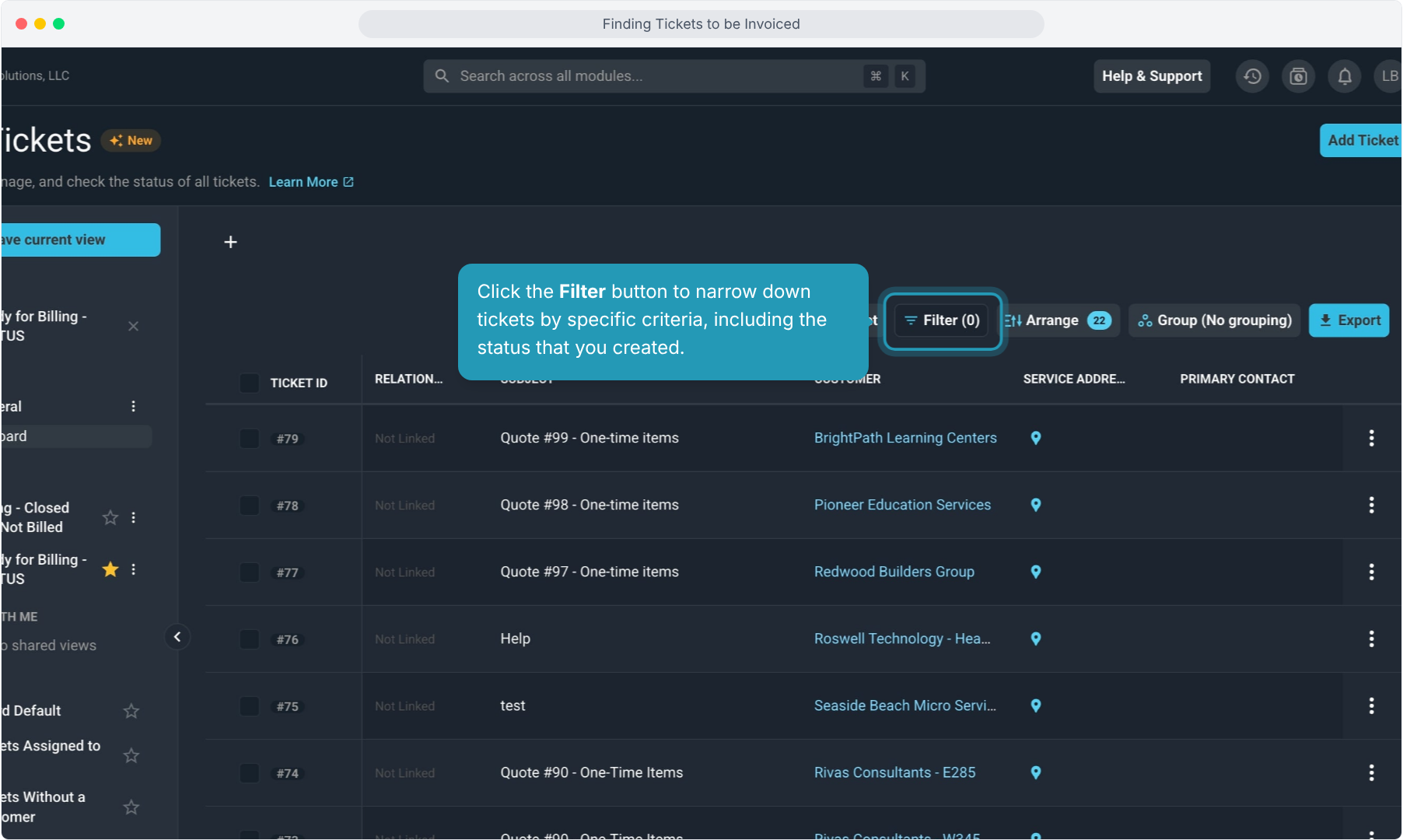Screen dimensions: 1403x840
Task: Click location pin for Pioneer Education Services
Action: [1036, 505]
